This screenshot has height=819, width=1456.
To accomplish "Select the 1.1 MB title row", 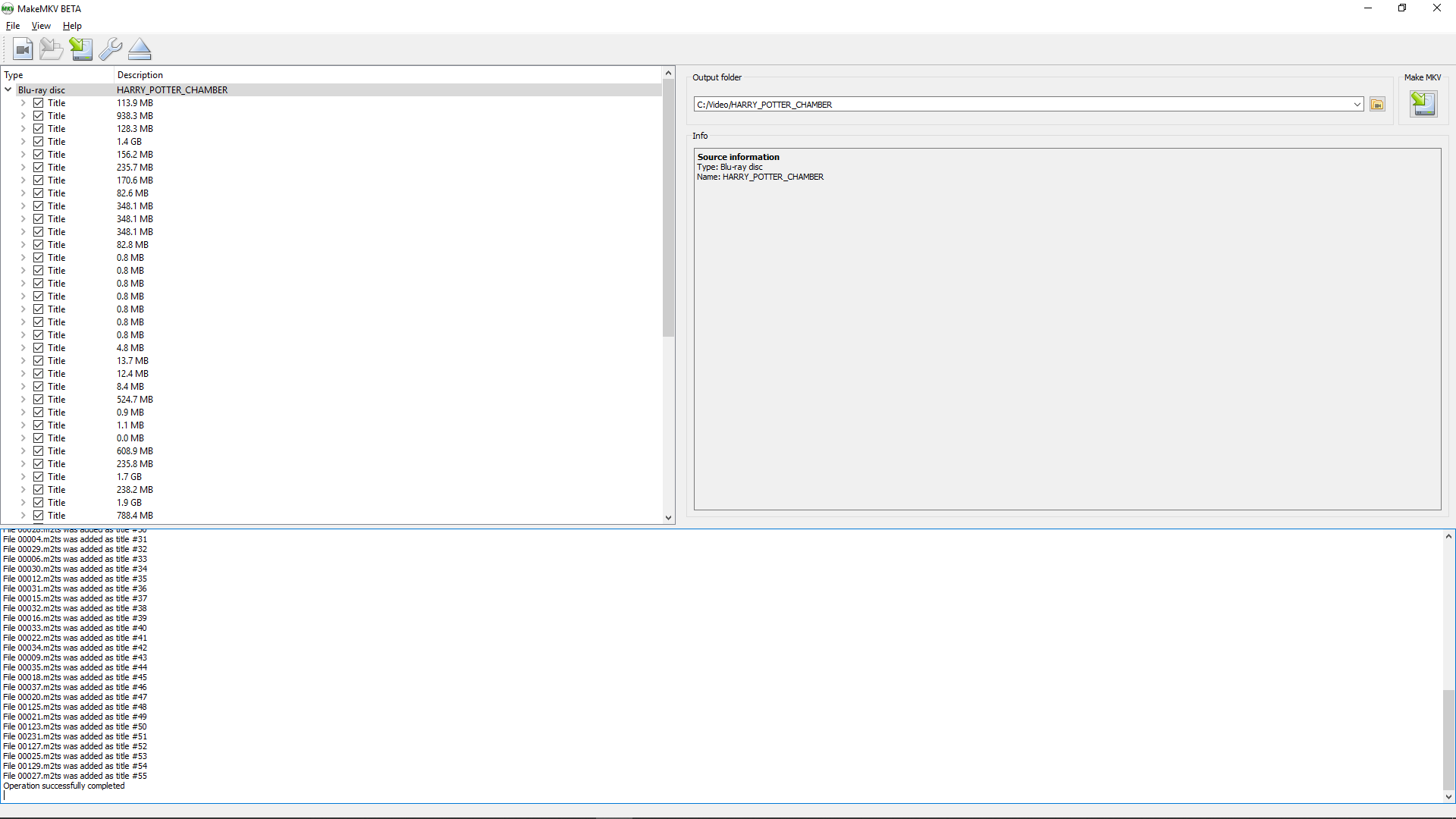I will (x=331, y=425).
